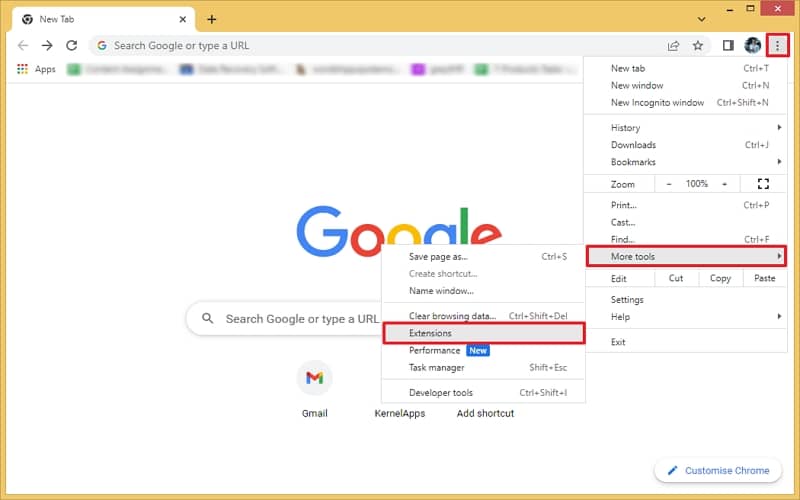Click the share page icon

click(x=673, y=46)
